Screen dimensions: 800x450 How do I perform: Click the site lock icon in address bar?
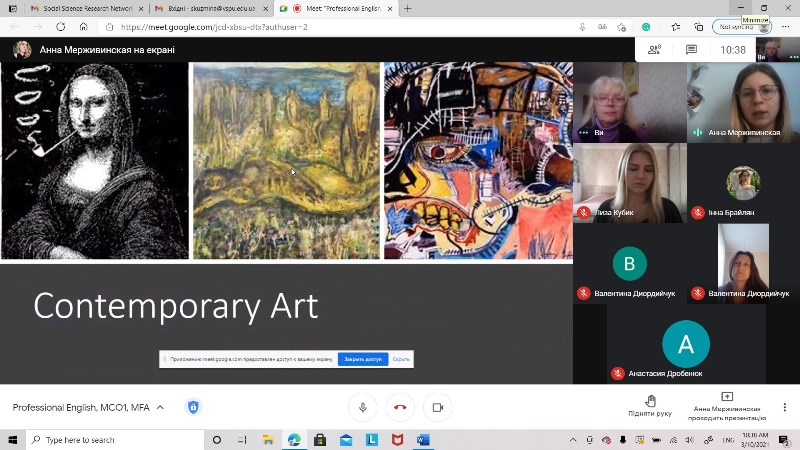109,27
